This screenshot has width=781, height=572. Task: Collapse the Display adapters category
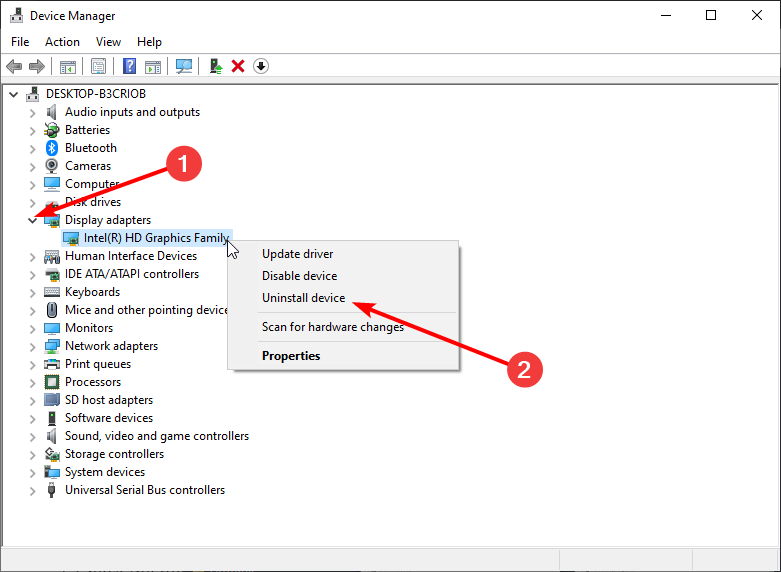click(33, 220)
